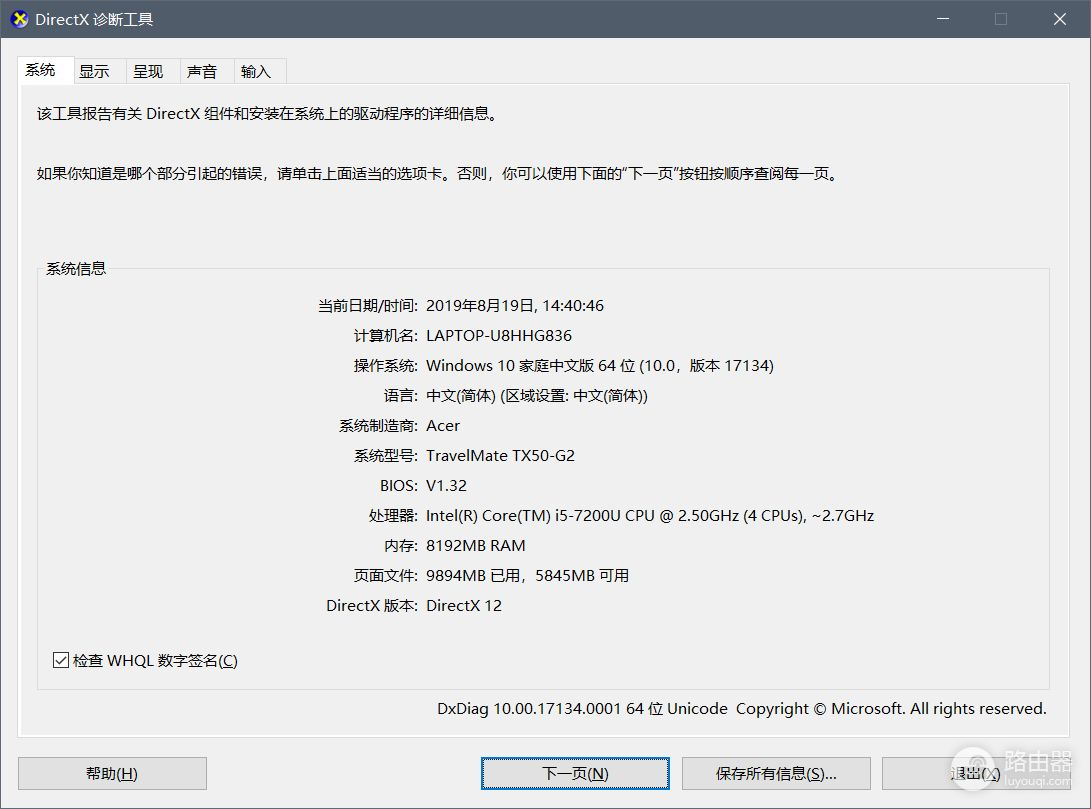The width and height of the screenshot is (1091, 809).
Task: Click the DxDiag copyright text line
Action: point(741,709)
